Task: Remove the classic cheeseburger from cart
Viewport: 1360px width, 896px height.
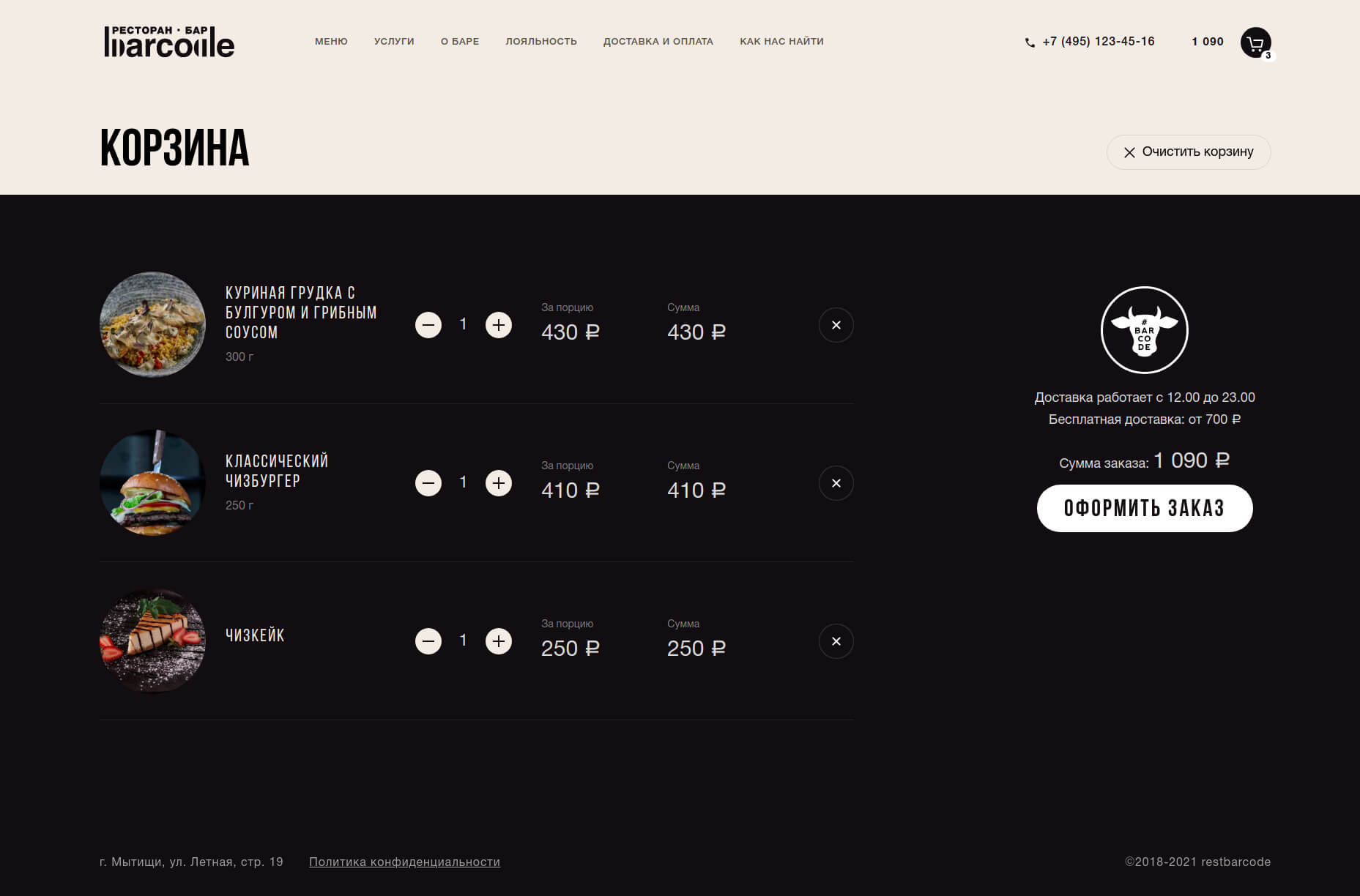Action: coord(836,483)
